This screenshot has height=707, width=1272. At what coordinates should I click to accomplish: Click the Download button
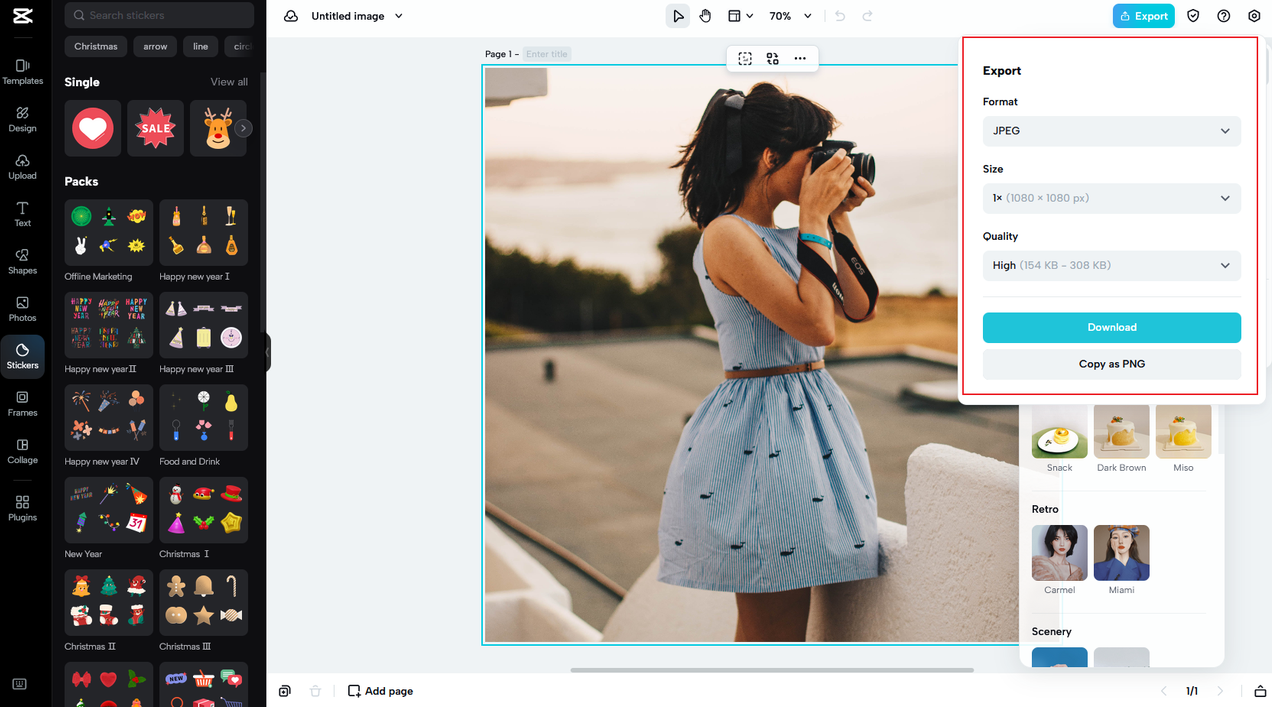[1111, 327]
